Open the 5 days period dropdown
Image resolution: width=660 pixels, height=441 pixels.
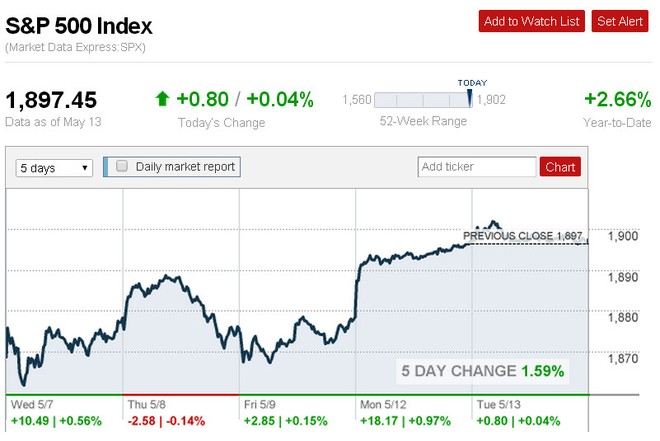pyautogui.click(x=55, y=168)
